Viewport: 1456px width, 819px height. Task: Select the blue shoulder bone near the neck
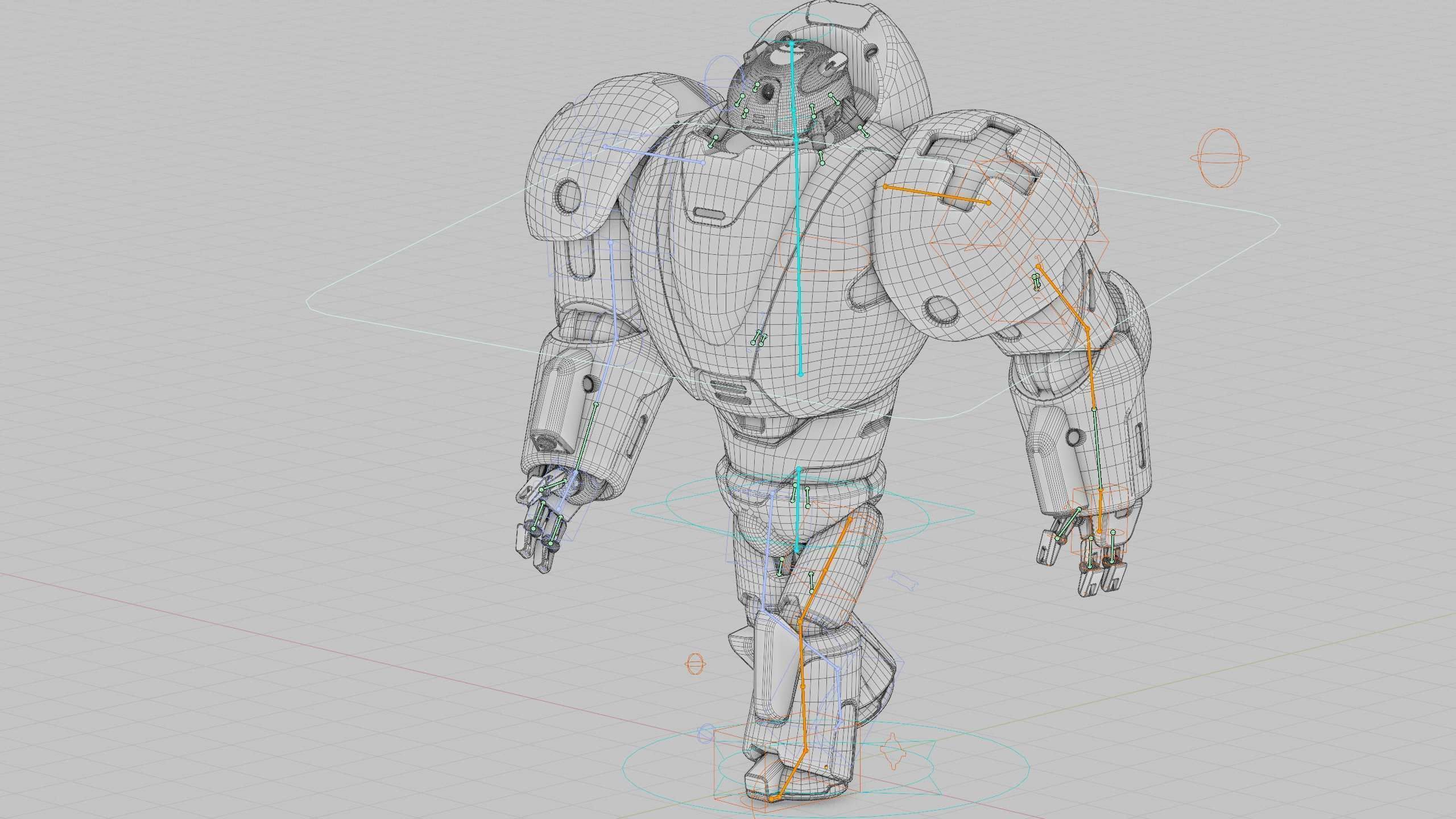(x=655, y=155)
